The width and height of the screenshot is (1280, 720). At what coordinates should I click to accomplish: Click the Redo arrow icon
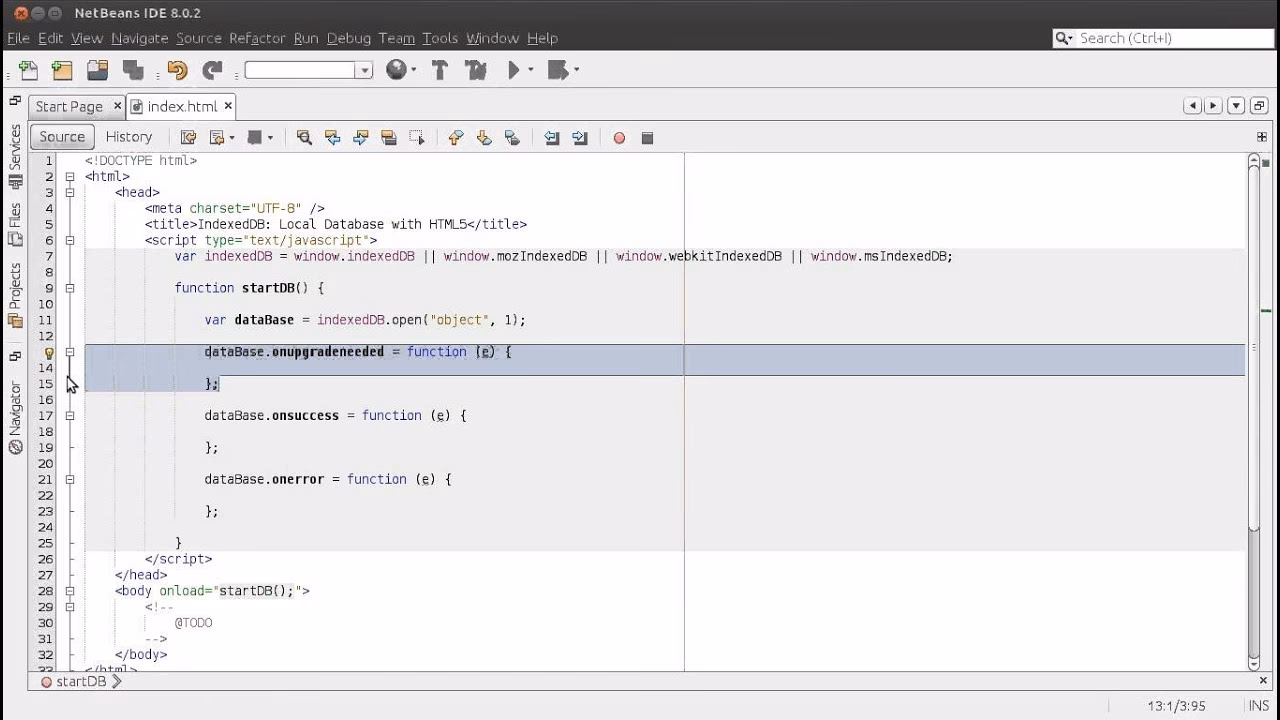tap(212, 70)
